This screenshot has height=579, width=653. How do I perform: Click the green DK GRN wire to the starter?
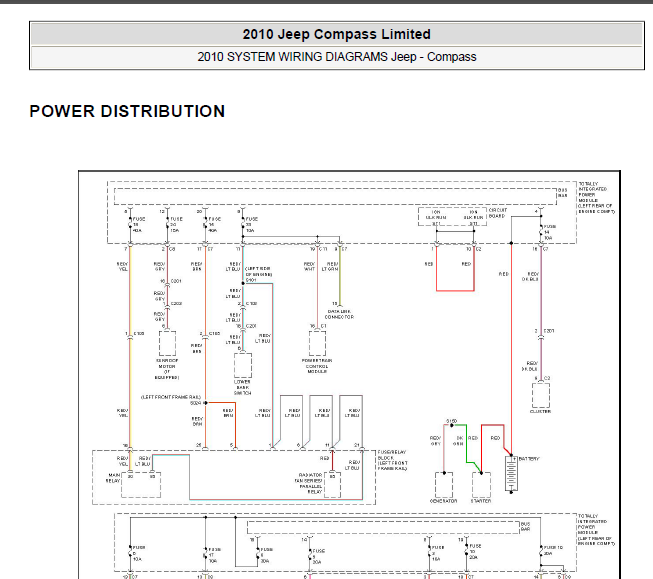(x=466, y=444)
